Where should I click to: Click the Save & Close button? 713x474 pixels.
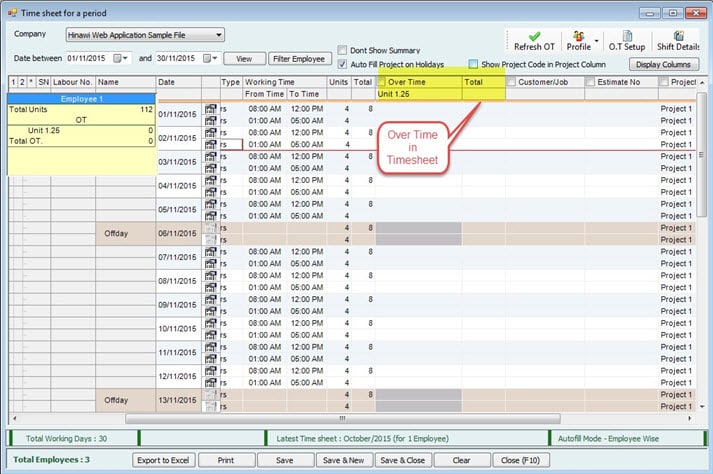(x=403, y=460)
